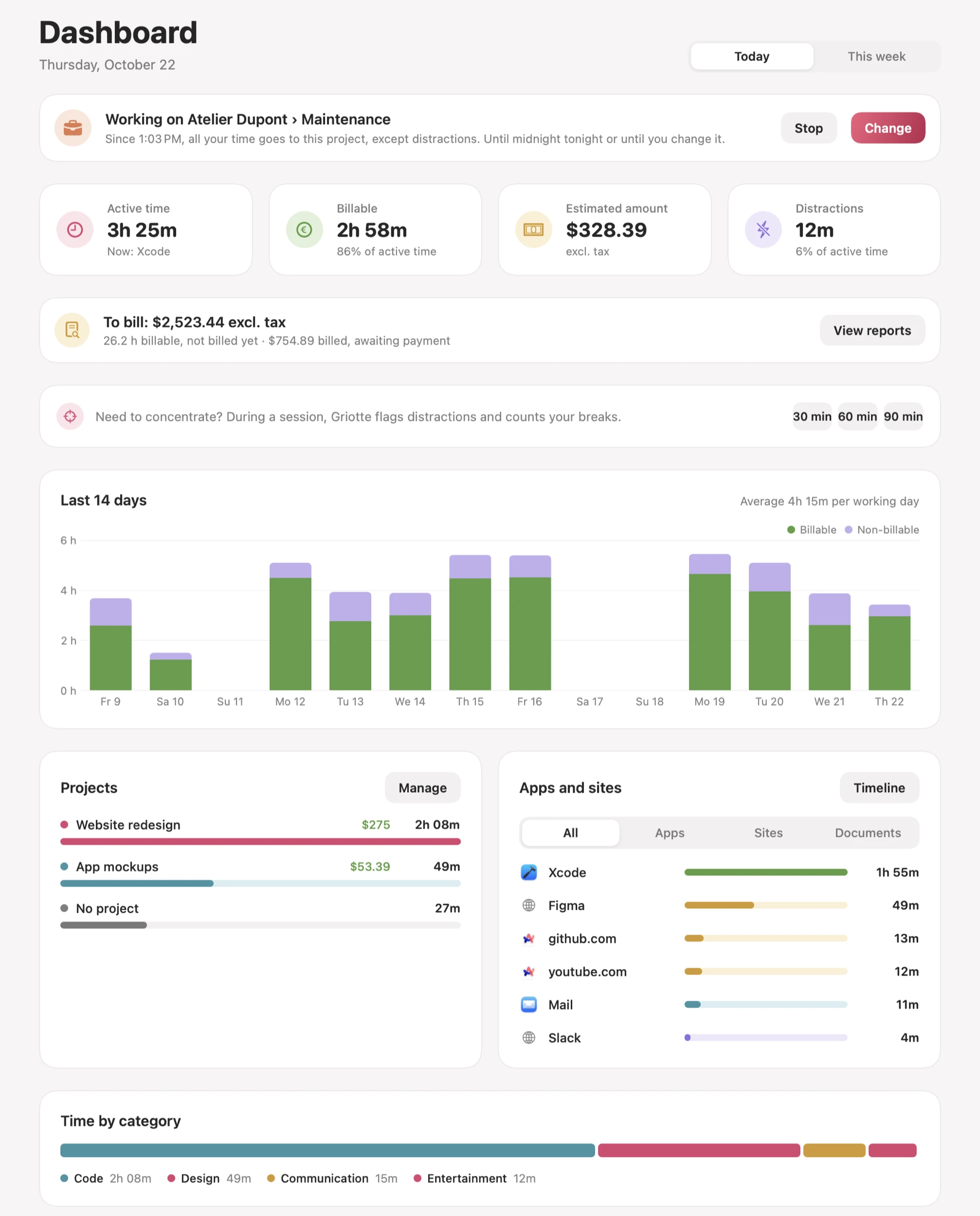Click the $53.39 App mockups amount
Screen dimensions: 980x1216
click(x=370, y=867)
